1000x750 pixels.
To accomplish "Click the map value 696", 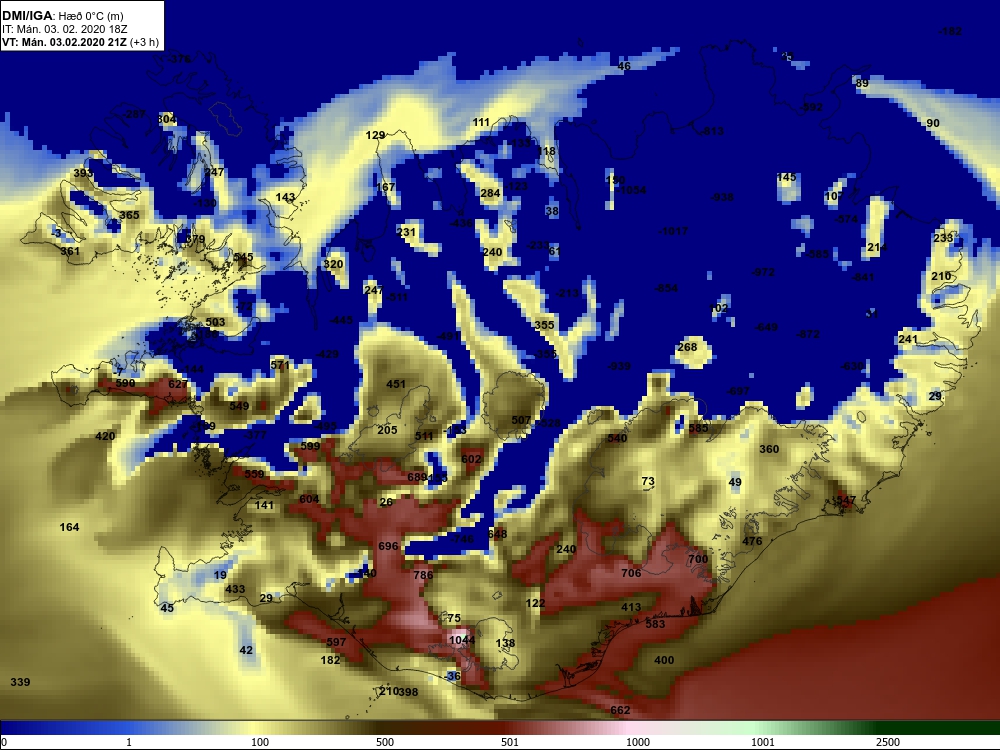I will tap(388, 546).
